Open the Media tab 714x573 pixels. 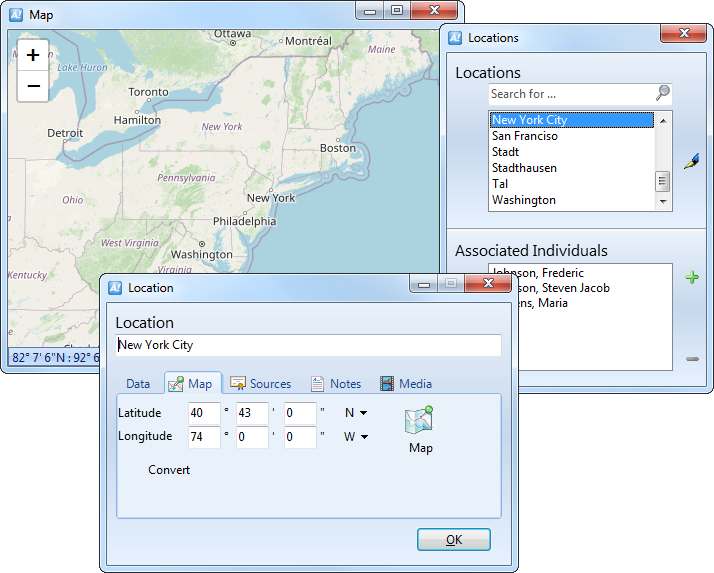pos(406,384)
